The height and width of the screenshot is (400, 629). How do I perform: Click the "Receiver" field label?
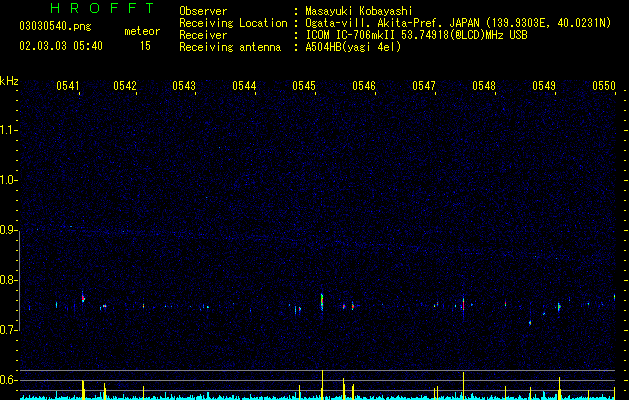coord(203,35)
